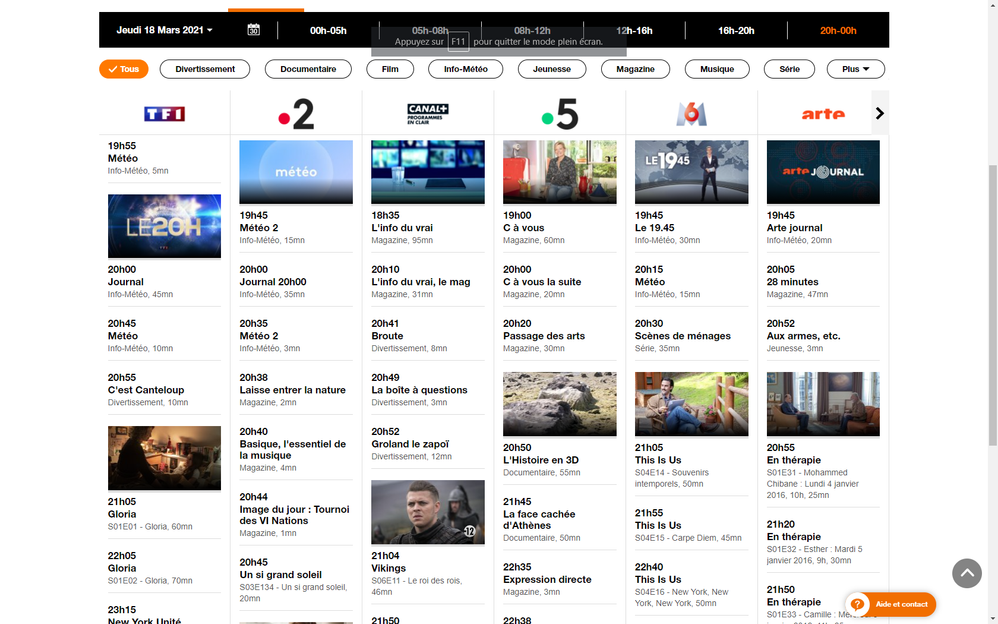The width and height of the screenshot is (998, 624).
Task: Switch to the 16h-20h time slot
Action: coord(736,30)
